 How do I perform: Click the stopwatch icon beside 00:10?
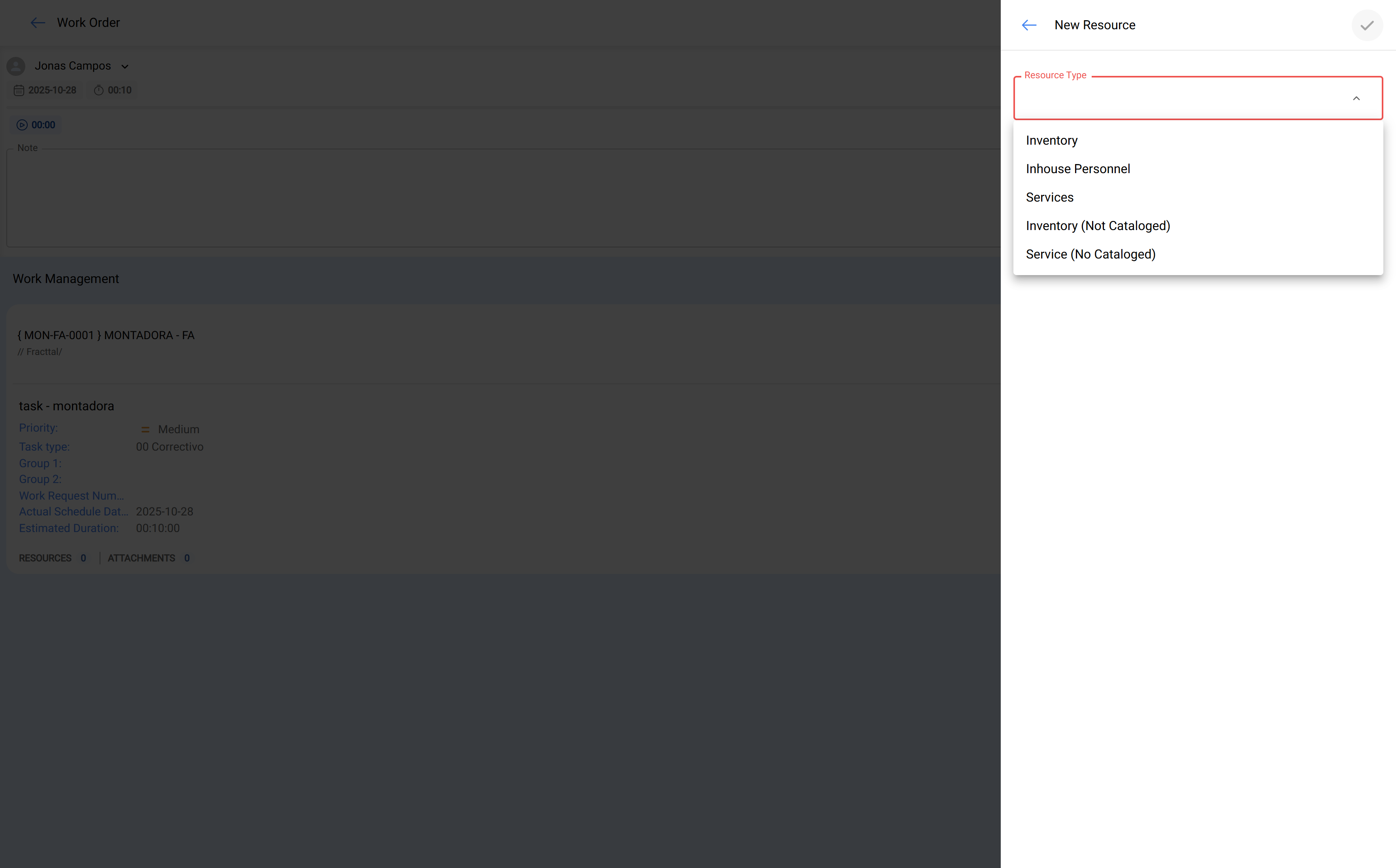(x=99, y=91)
